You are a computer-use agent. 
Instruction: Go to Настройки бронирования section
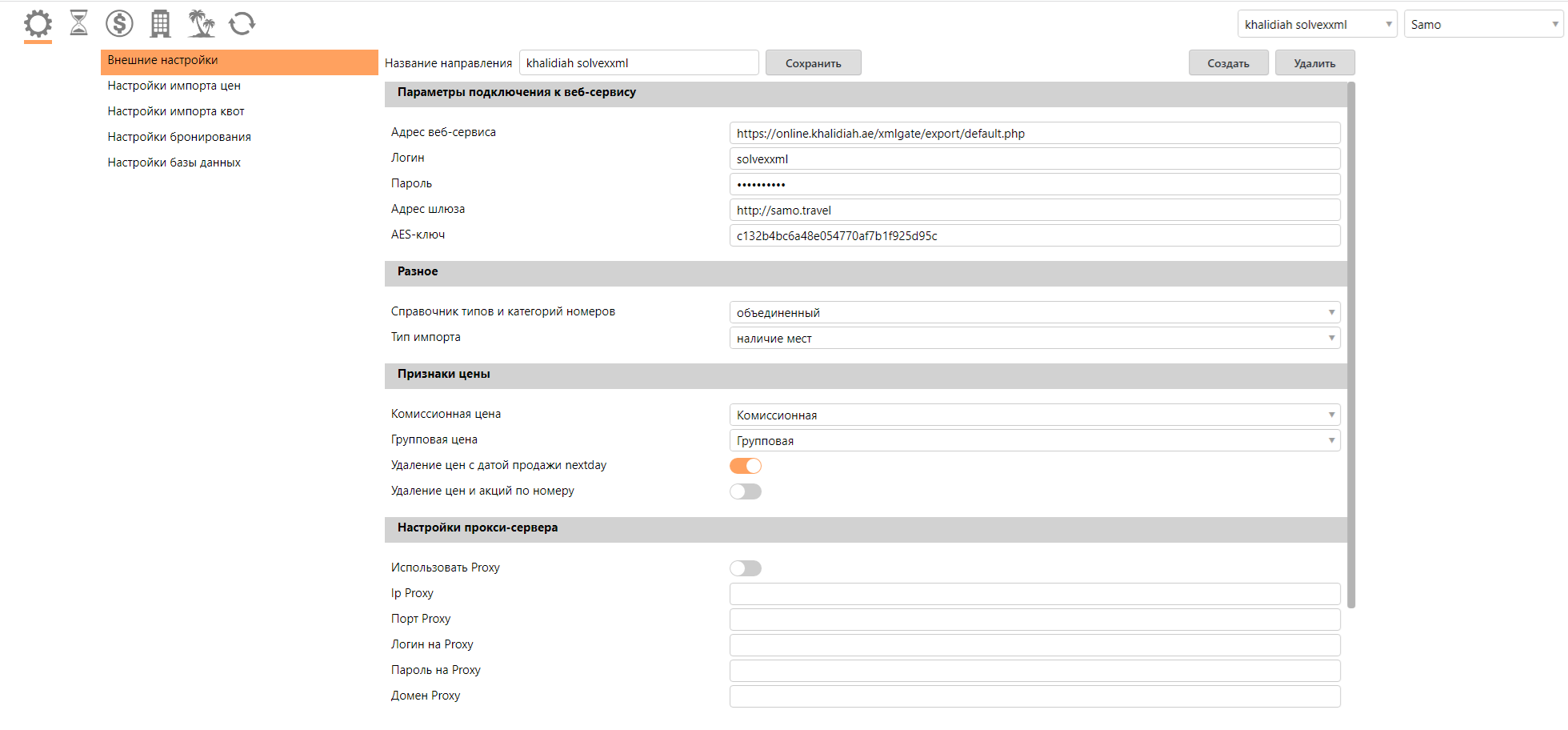click(179, 137)
